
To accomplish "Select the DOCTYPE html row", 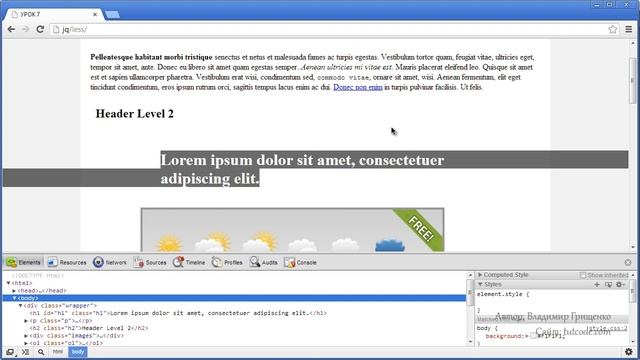I will coord(38,276).
